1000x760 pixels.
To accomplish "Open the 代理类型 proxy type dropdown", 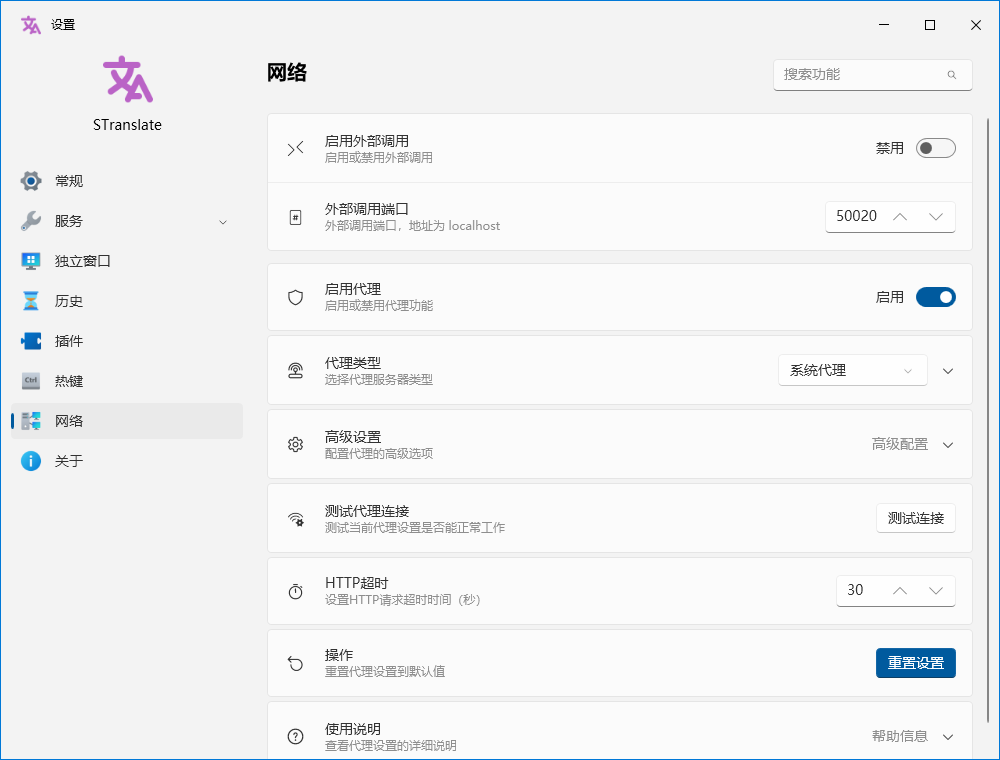I will tap(852, 370).
